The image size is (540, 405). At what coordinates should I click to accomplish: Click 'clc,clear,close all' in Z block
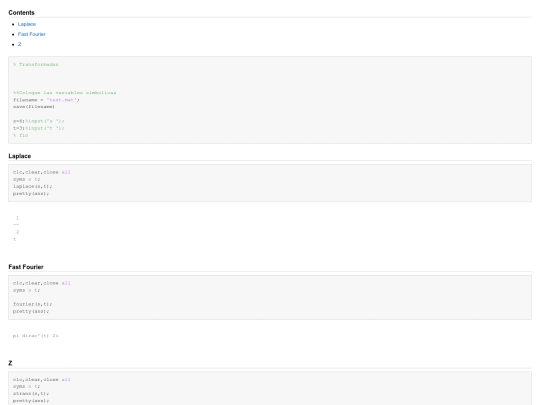tap(42, 380)
